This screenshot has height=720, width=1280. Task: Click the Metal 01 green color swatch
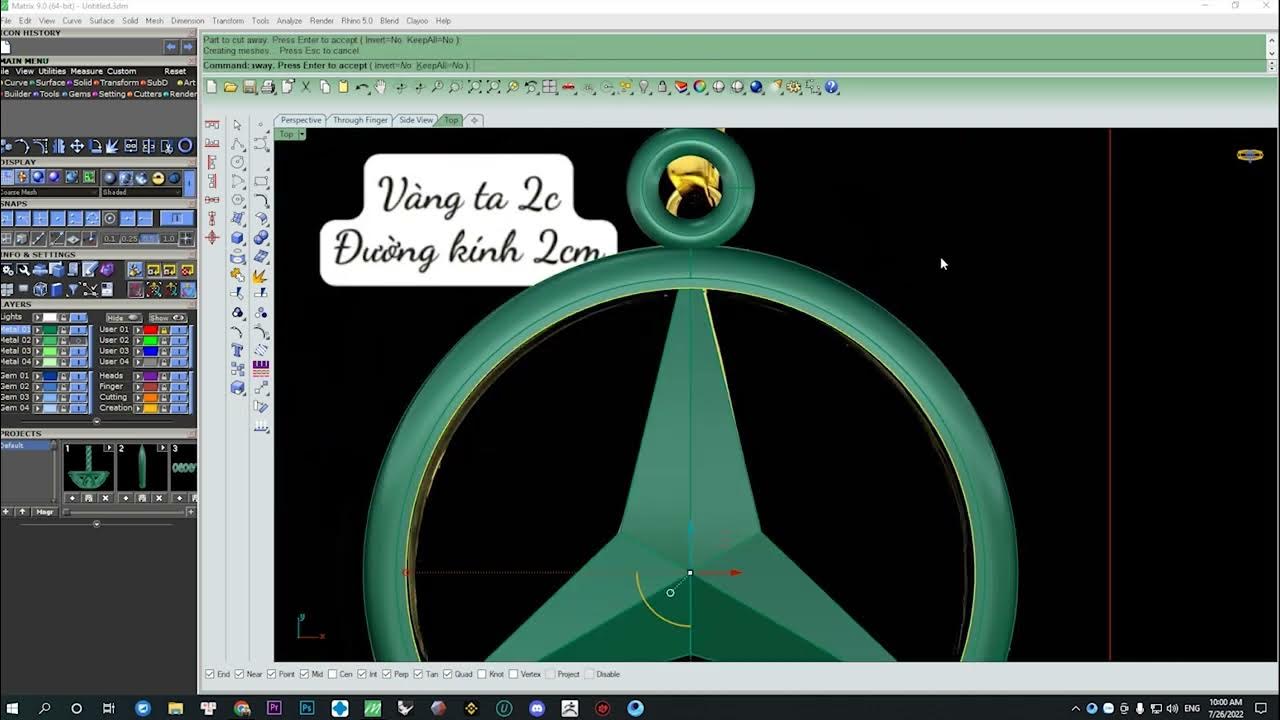50,330
